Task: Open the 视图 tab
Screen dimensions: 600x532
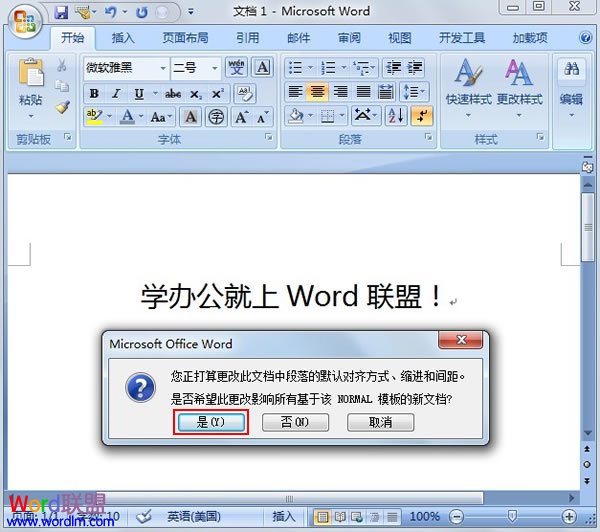Action: click(x=399, y=38)
